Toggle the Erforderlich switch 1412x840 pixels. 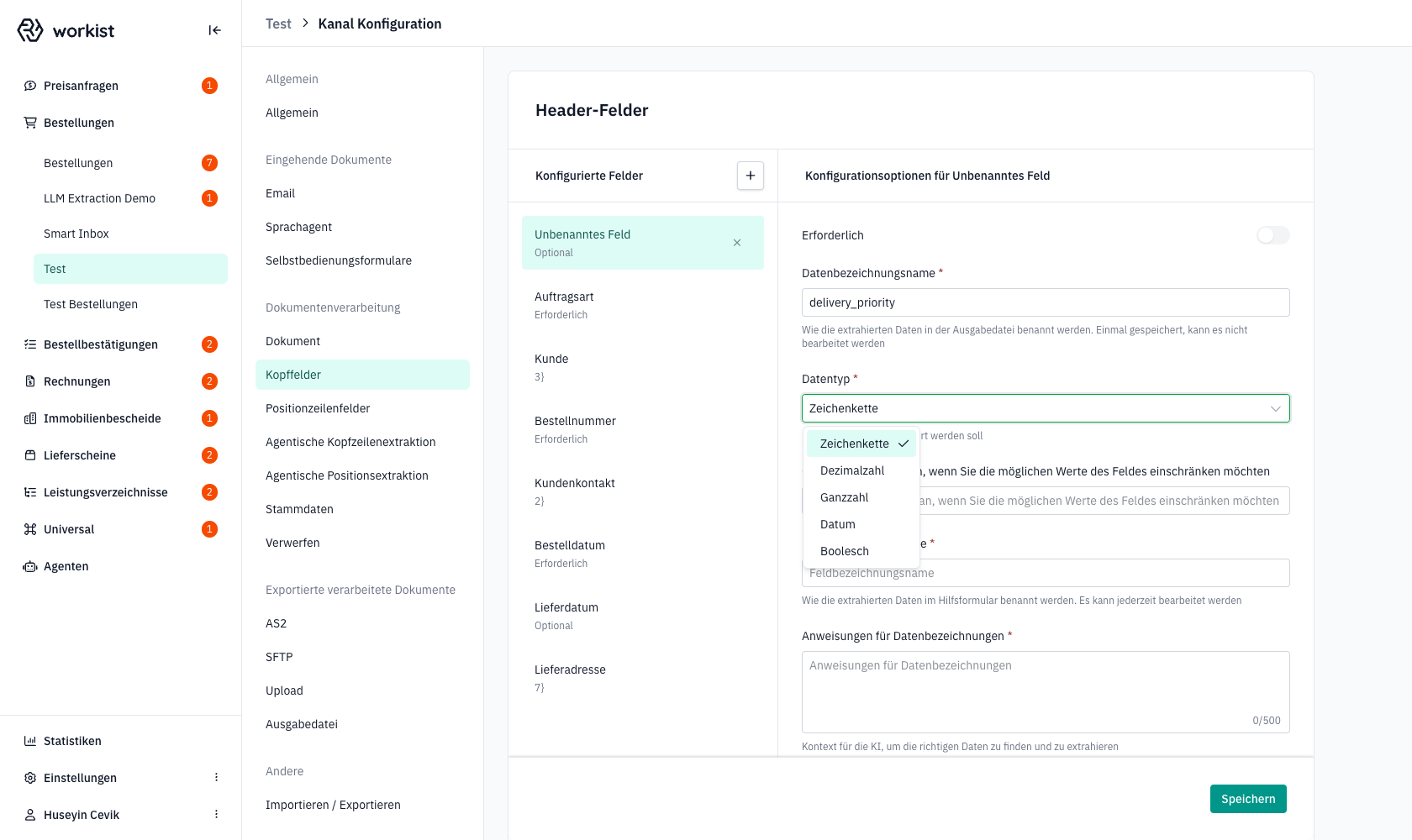click(1272, 235)
